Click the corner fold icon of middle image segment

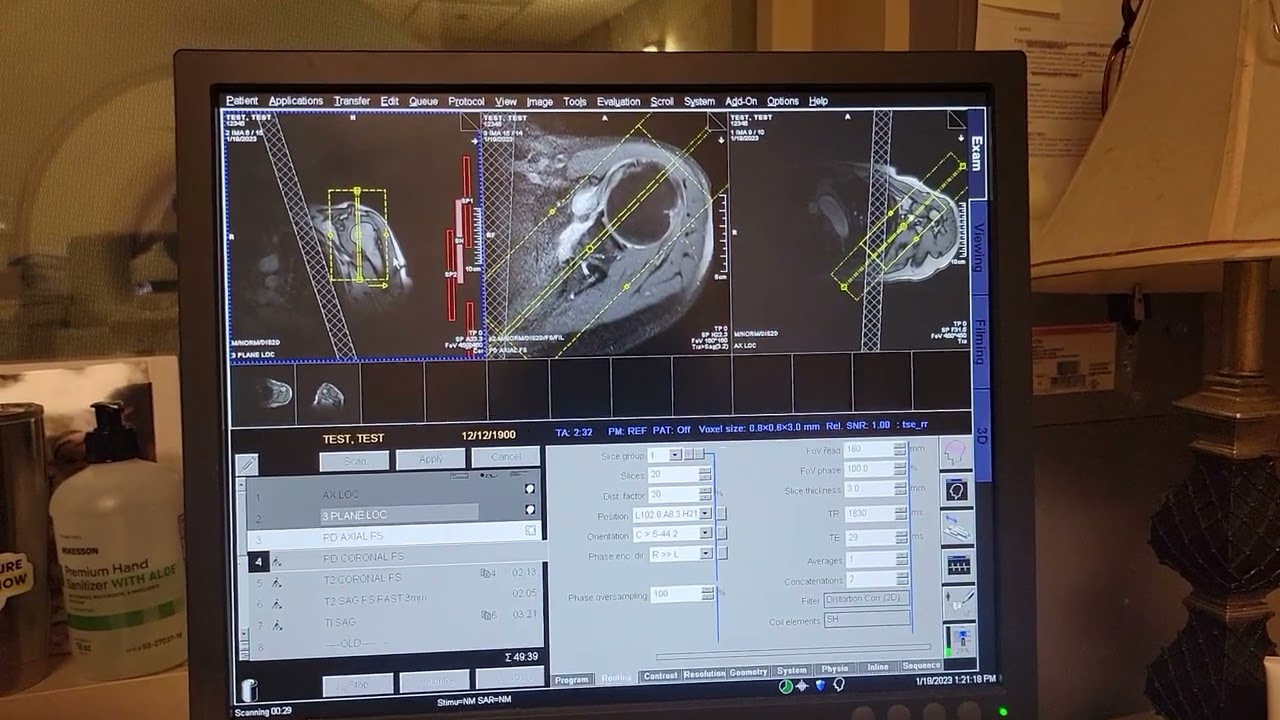coord(716,121)
